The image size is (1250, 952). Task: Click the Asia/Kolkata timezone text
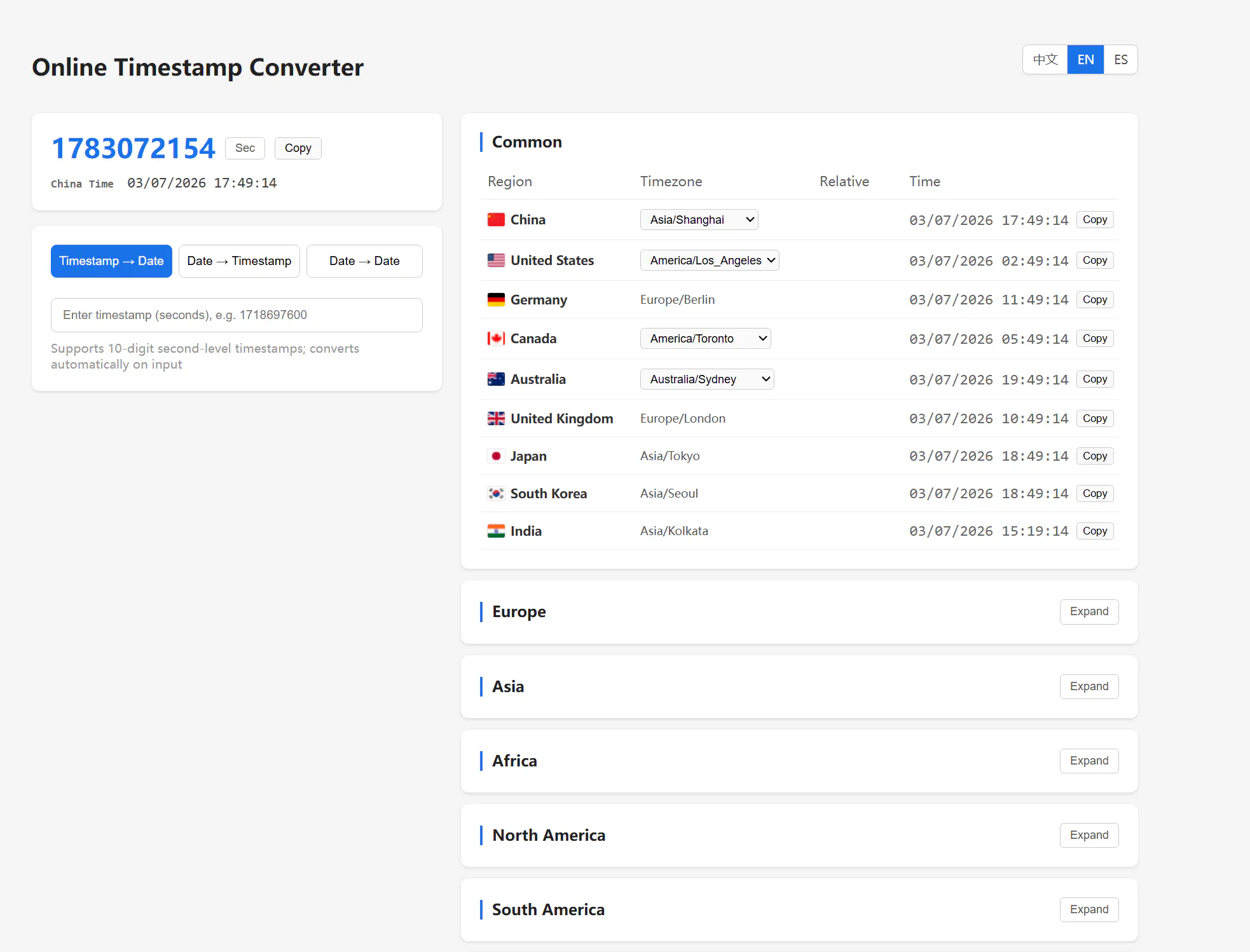[x=674, y=531]
